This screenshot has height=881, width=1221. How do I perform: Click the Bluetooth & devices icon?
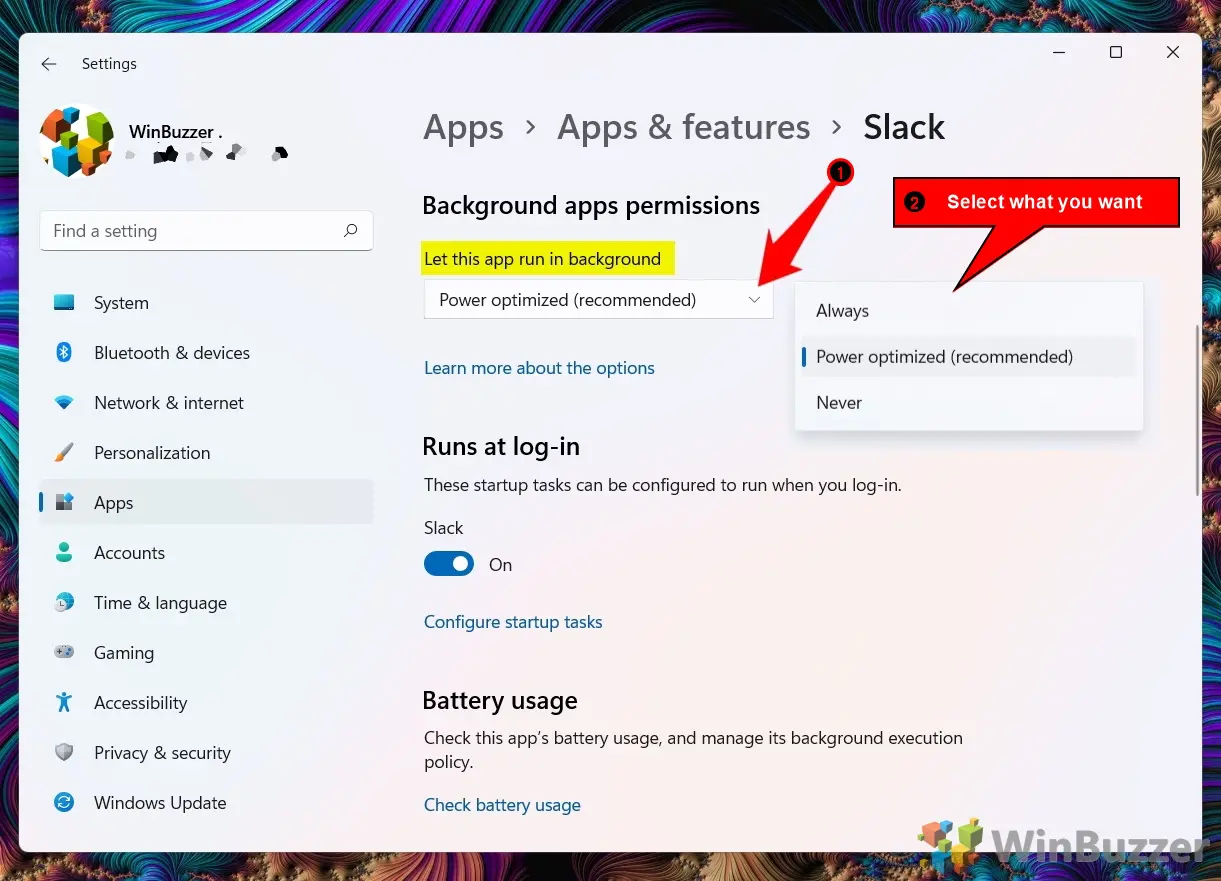point(64,353)
